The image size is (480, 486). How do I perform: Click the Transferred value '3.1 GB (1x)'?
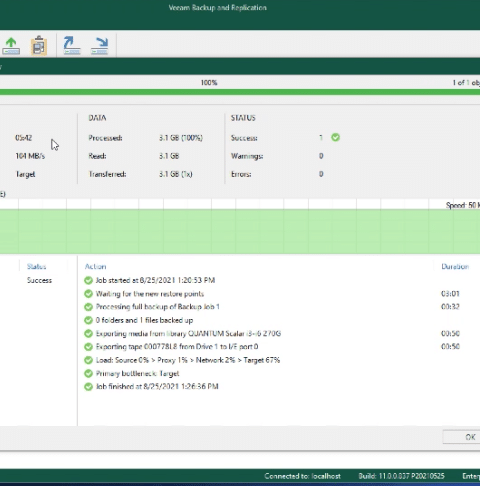tap(176, 174)
